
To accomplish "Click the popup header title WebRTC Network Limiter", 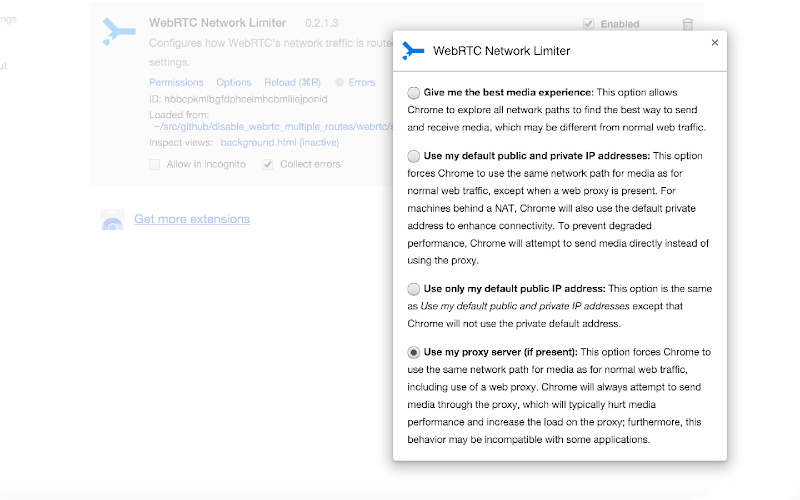I will 502,51.
